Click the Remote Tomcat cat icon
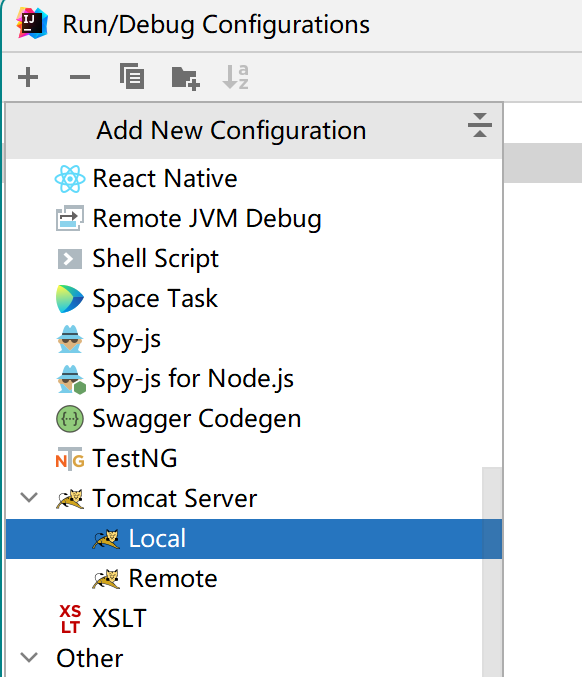 click(x=106, y=579)
